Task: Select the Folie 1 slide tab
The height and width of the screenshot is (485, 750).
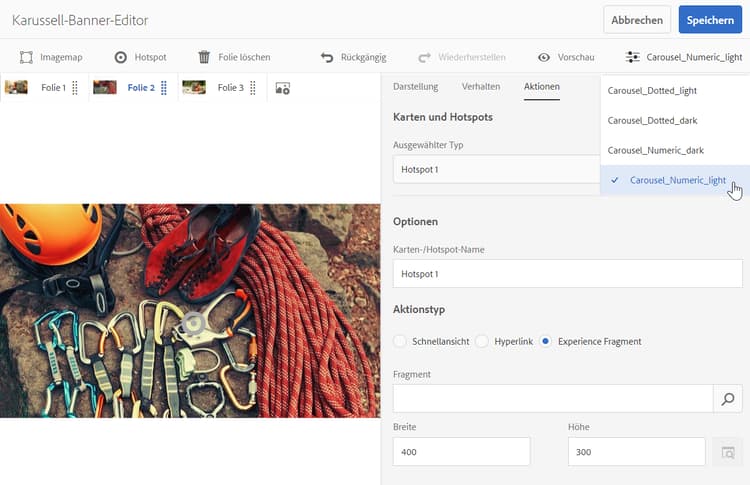Action: (42, 88)
